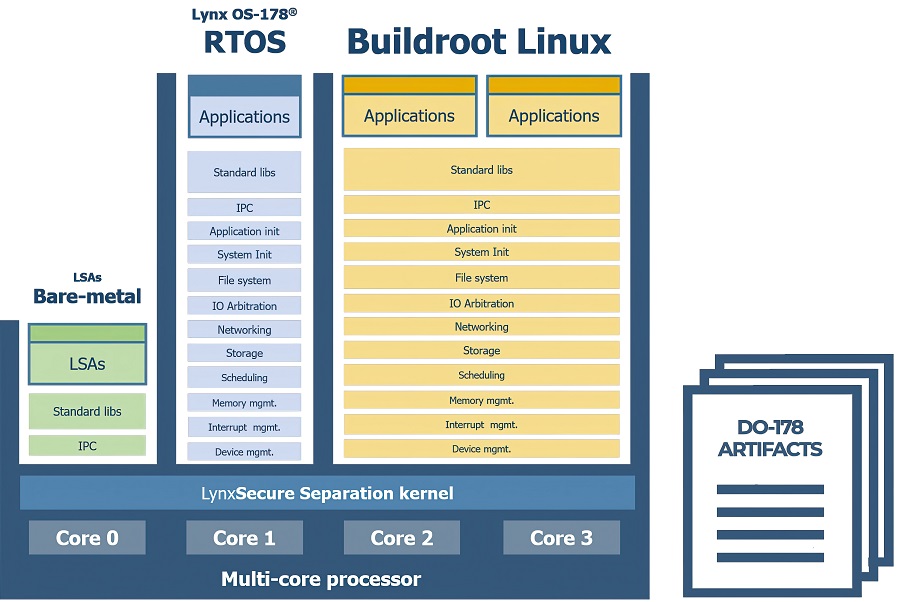Select Device mgmt. in the RTOS column
Image resolution: width=900 pixels, height=602 pixels.
click(x=244, y=452)
